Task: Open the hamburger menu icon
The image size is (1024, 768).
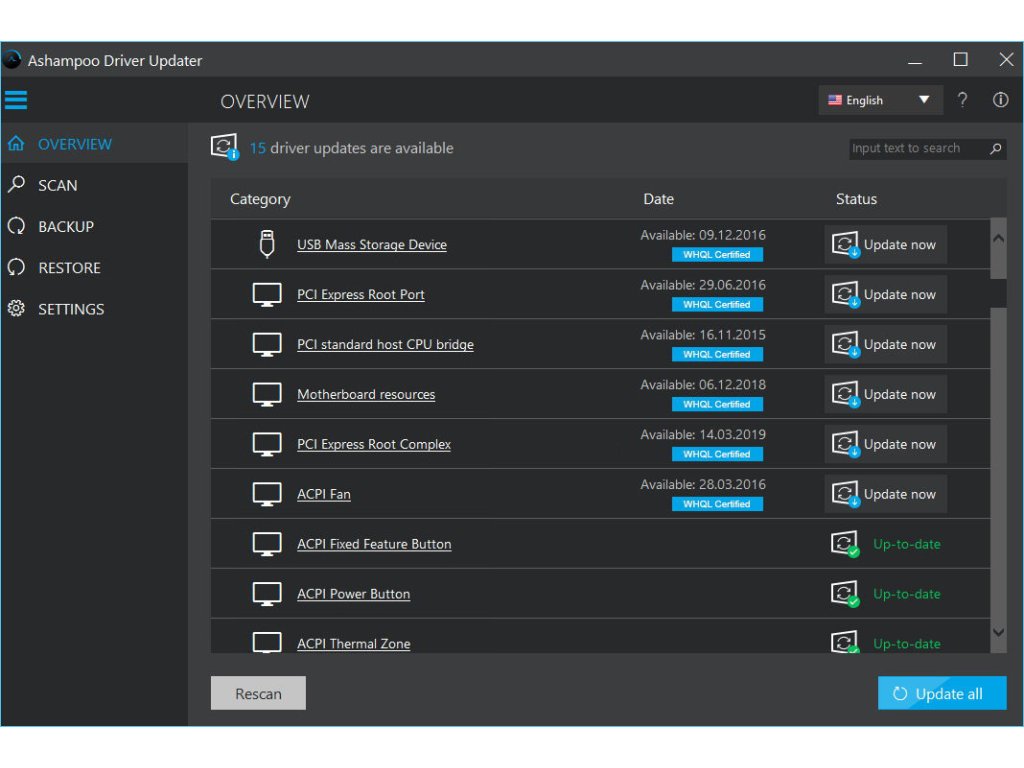Action: click(16, 100)
